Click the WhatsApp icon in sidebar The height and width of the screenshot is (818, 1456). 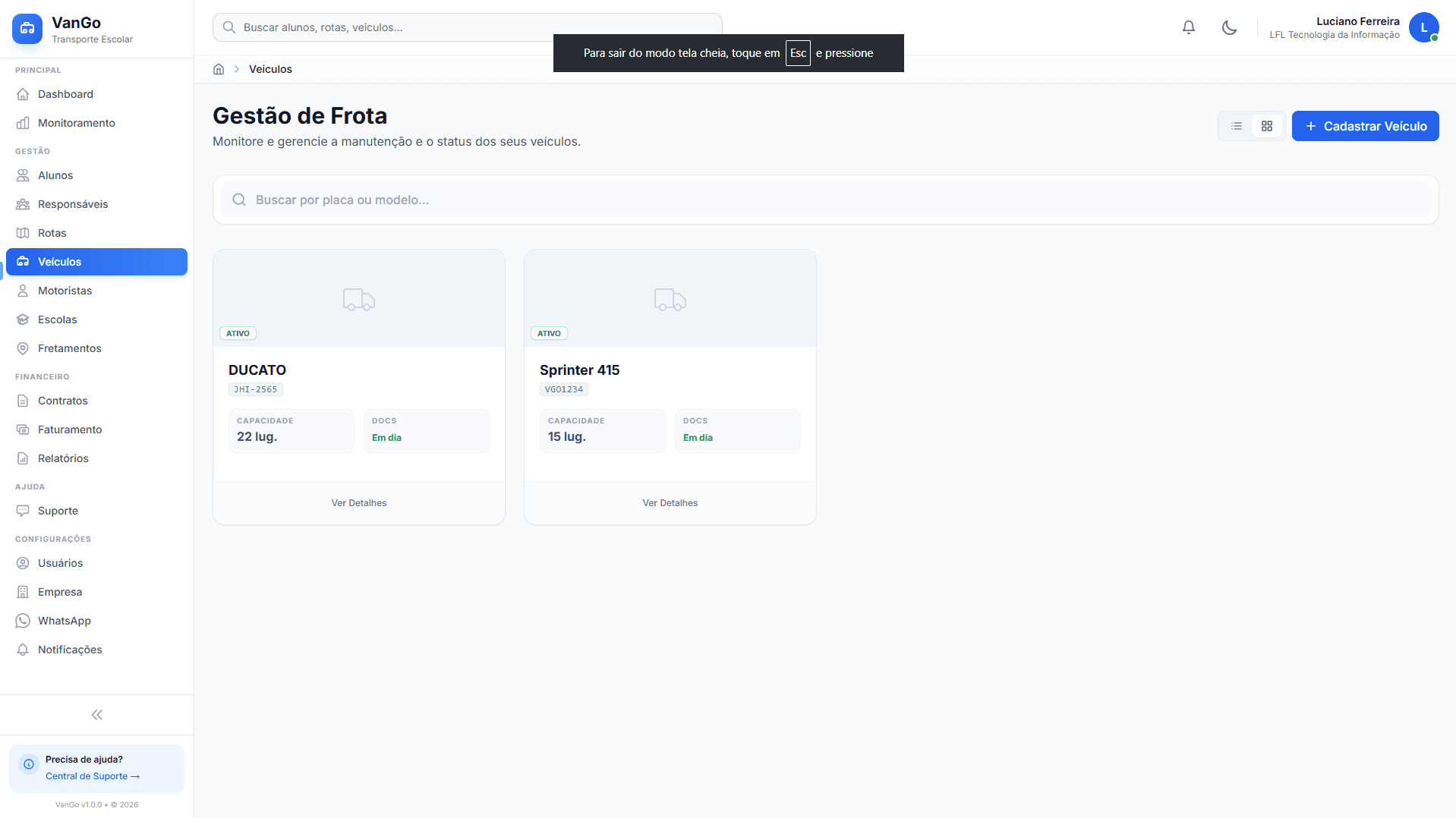click(x=23, y=621)
